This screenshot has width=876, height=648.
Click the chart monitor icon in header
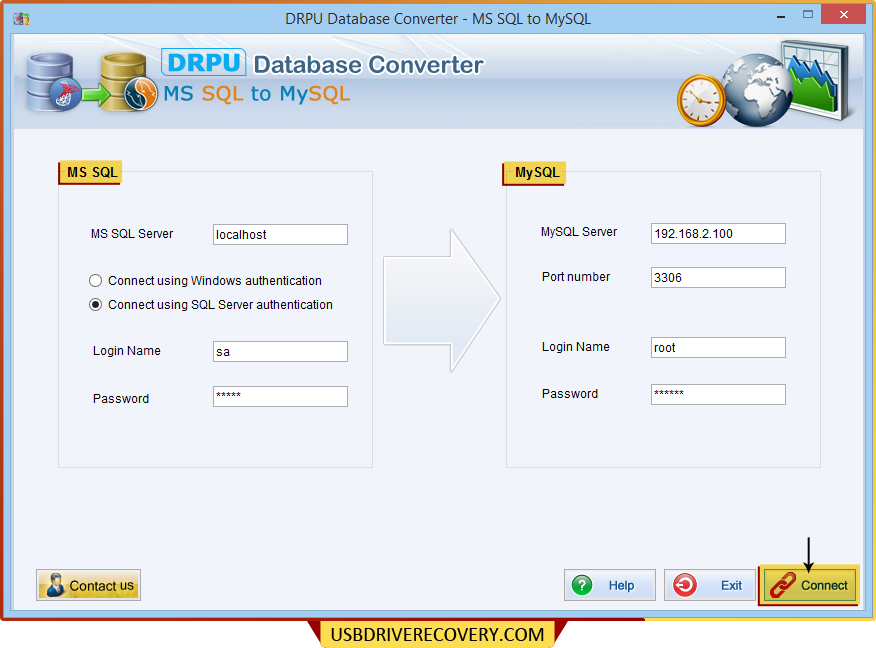coord(817,79)
